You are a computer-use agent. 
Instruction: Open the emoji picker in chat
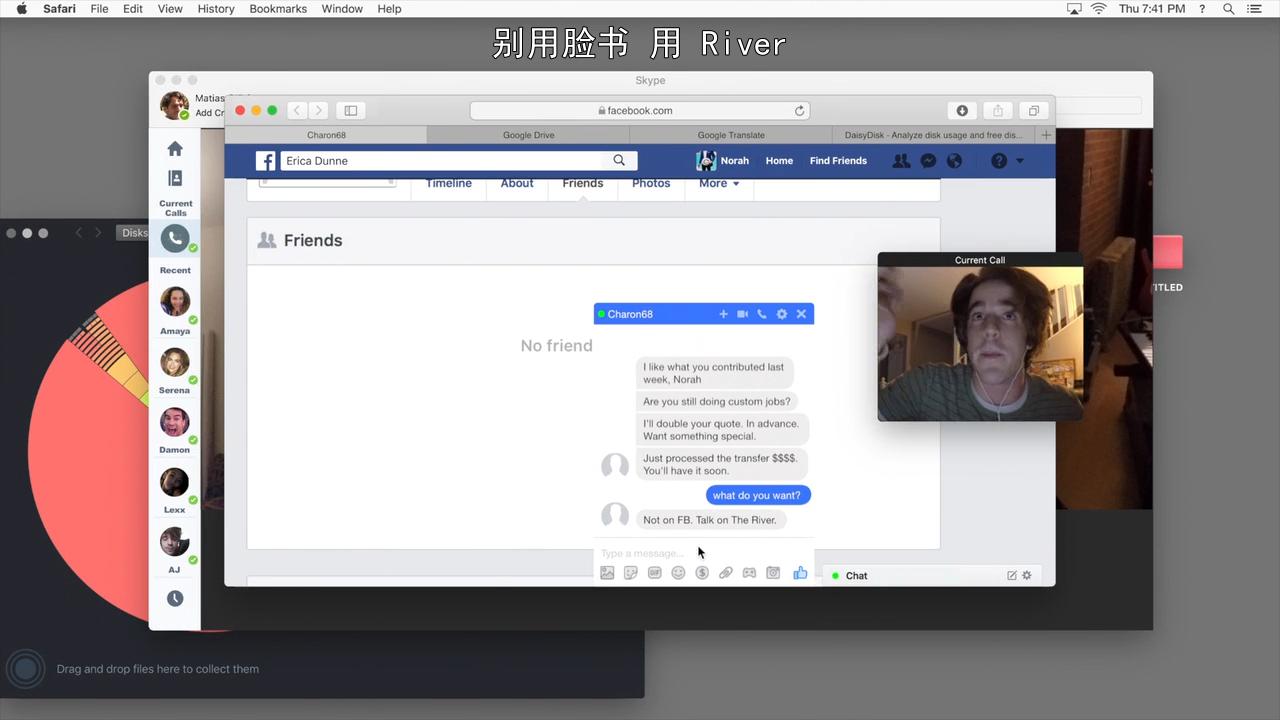678,573
